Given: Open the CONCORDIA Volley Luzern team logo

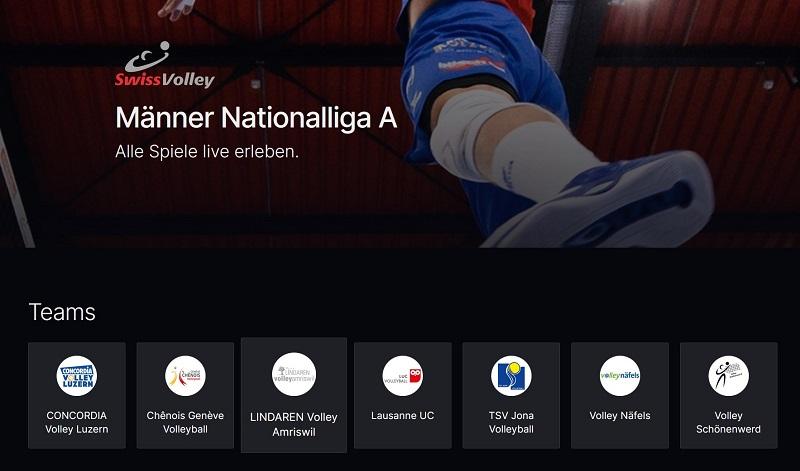Looking at the screenshot, I should pyautogui.click(x=77, y=376).
